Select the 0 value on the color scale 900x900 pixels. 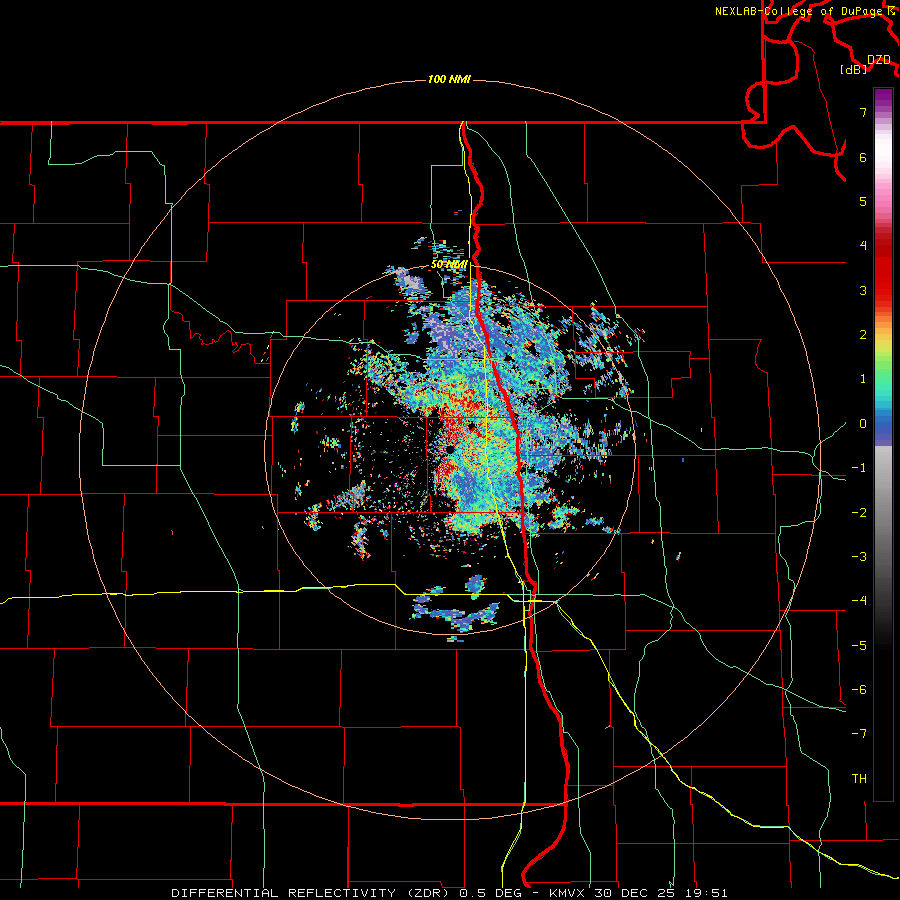(x=863, y=424)
